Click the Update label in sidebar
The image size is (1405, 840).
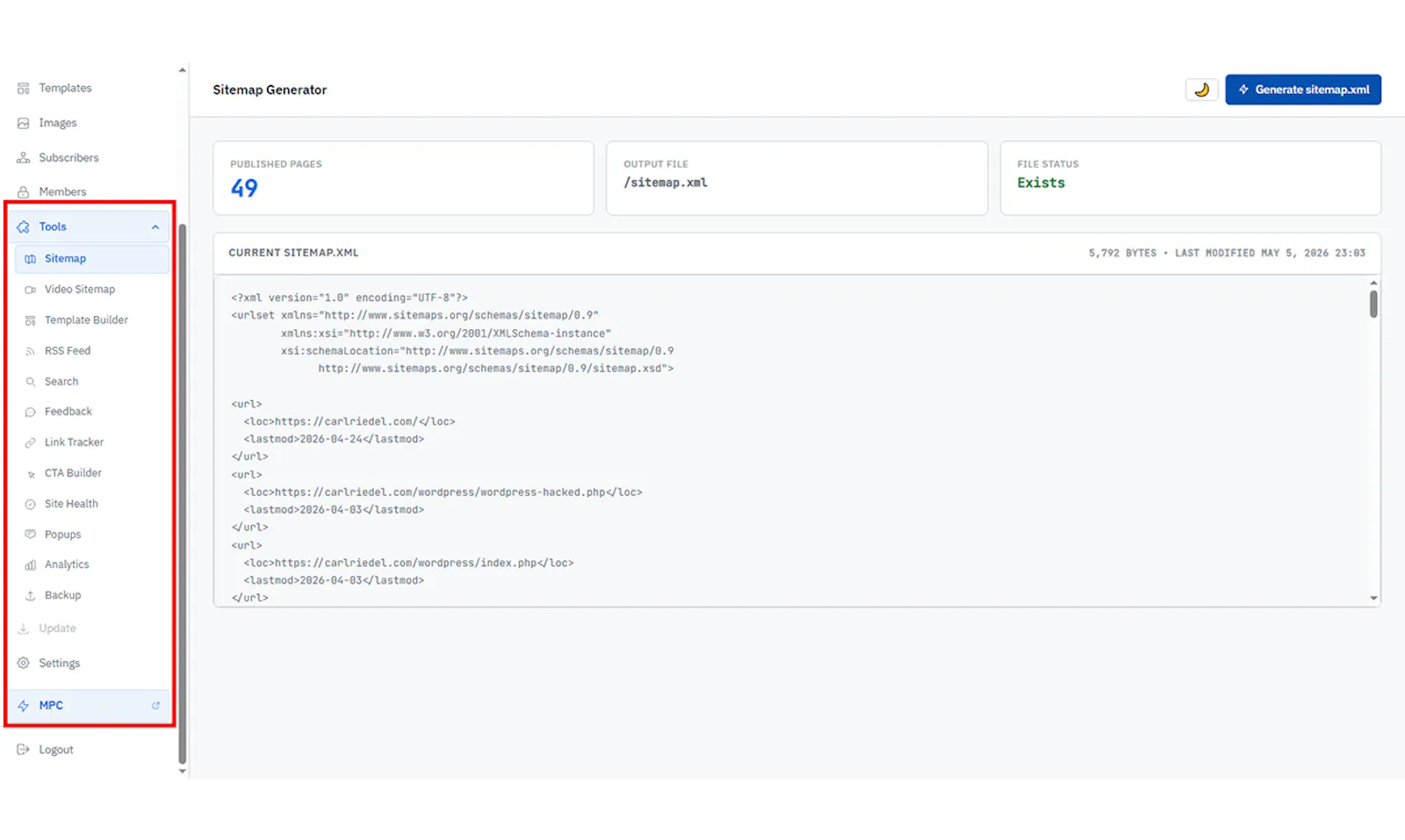(57, 628)
